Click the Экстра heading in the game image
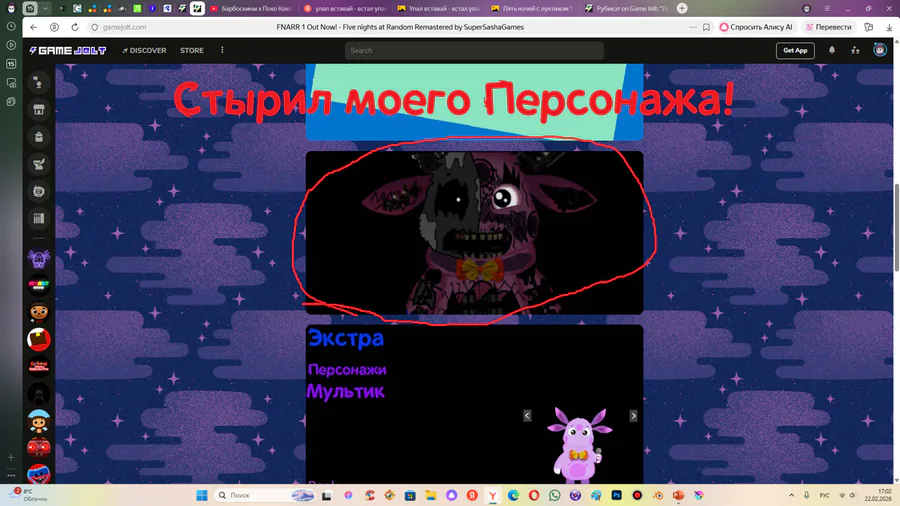The height and width of the screenshot is (506, 900). [346, 338]
